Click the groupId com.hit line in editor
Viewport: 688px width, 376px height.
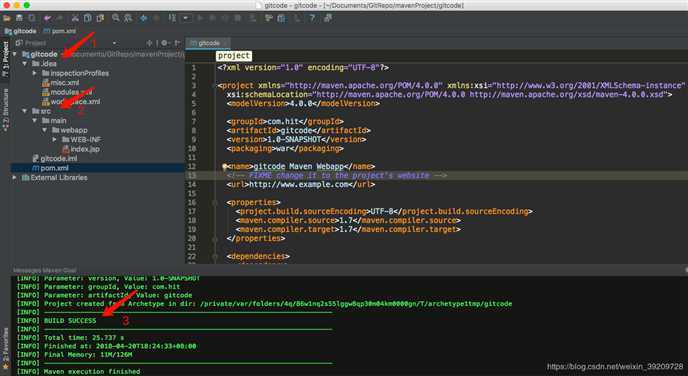point(285,122)
